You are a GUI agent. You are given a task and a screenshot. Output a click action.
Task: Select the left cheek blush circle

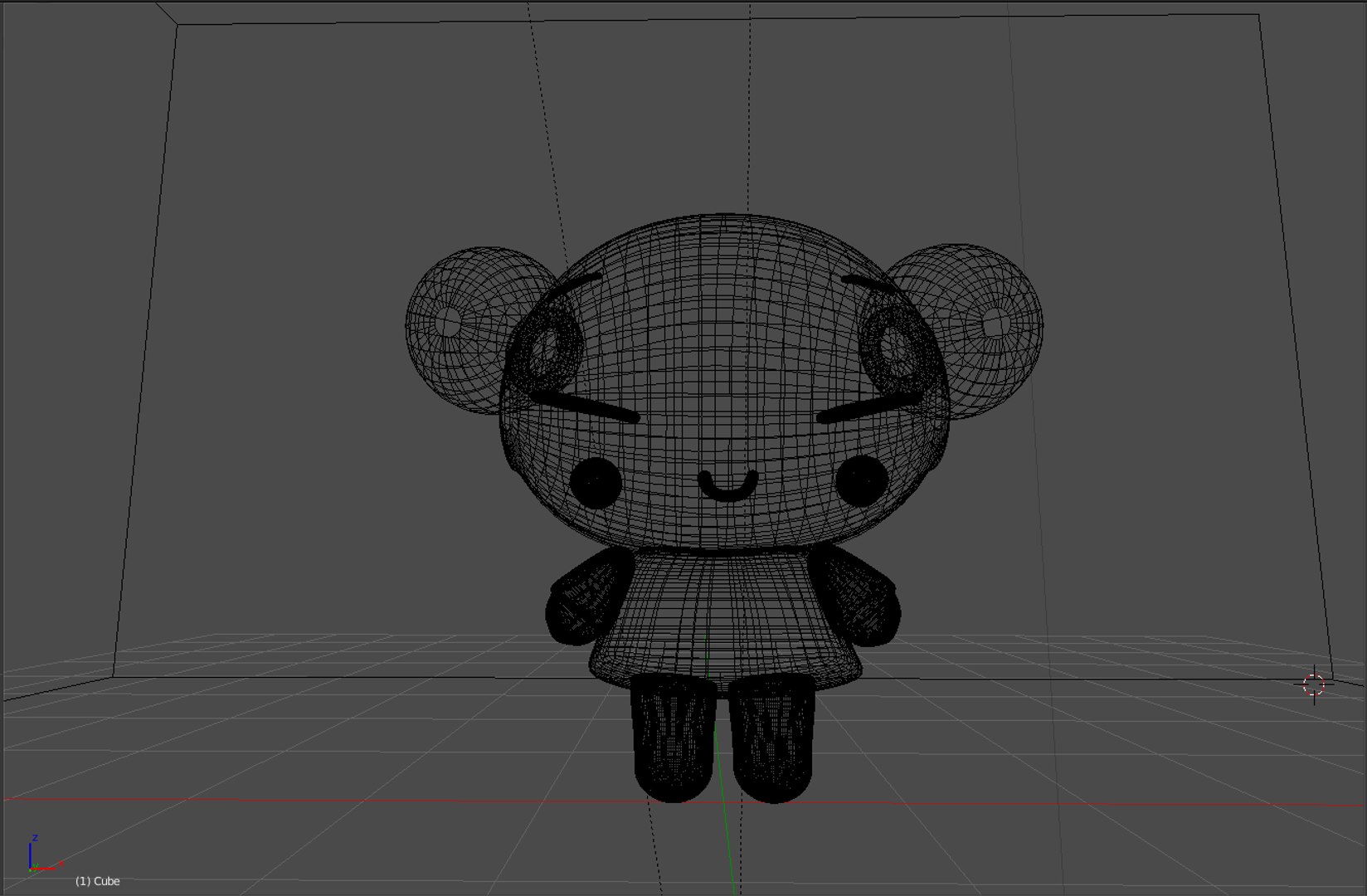point(596,482)
